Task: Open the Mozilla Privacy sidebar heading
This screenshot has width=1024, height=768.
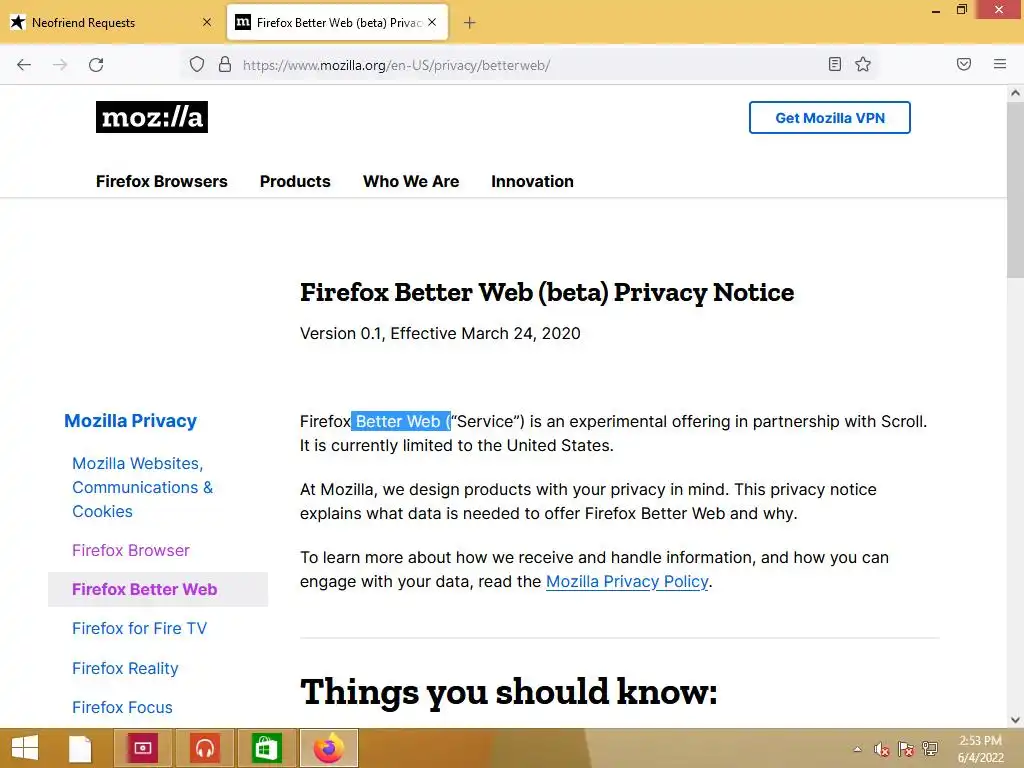Action: 131,421
